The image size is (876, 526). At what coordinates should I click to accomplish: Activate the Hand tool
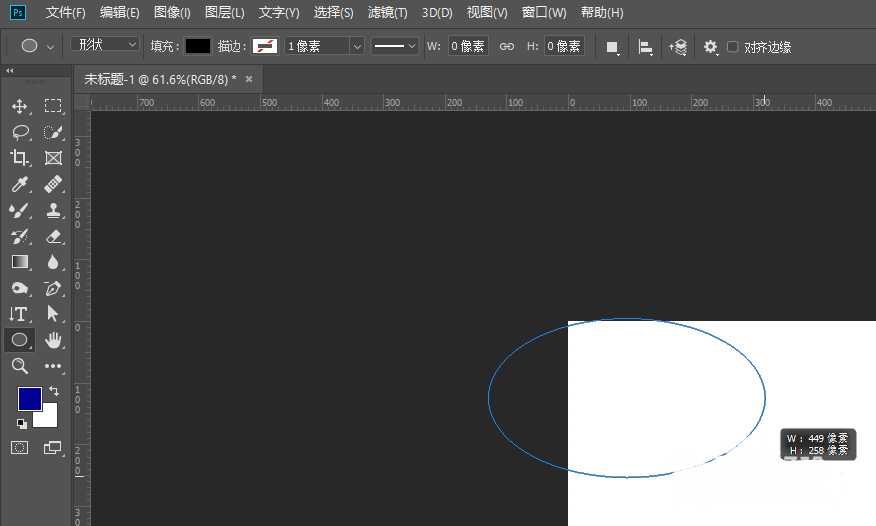coord(53,340)
